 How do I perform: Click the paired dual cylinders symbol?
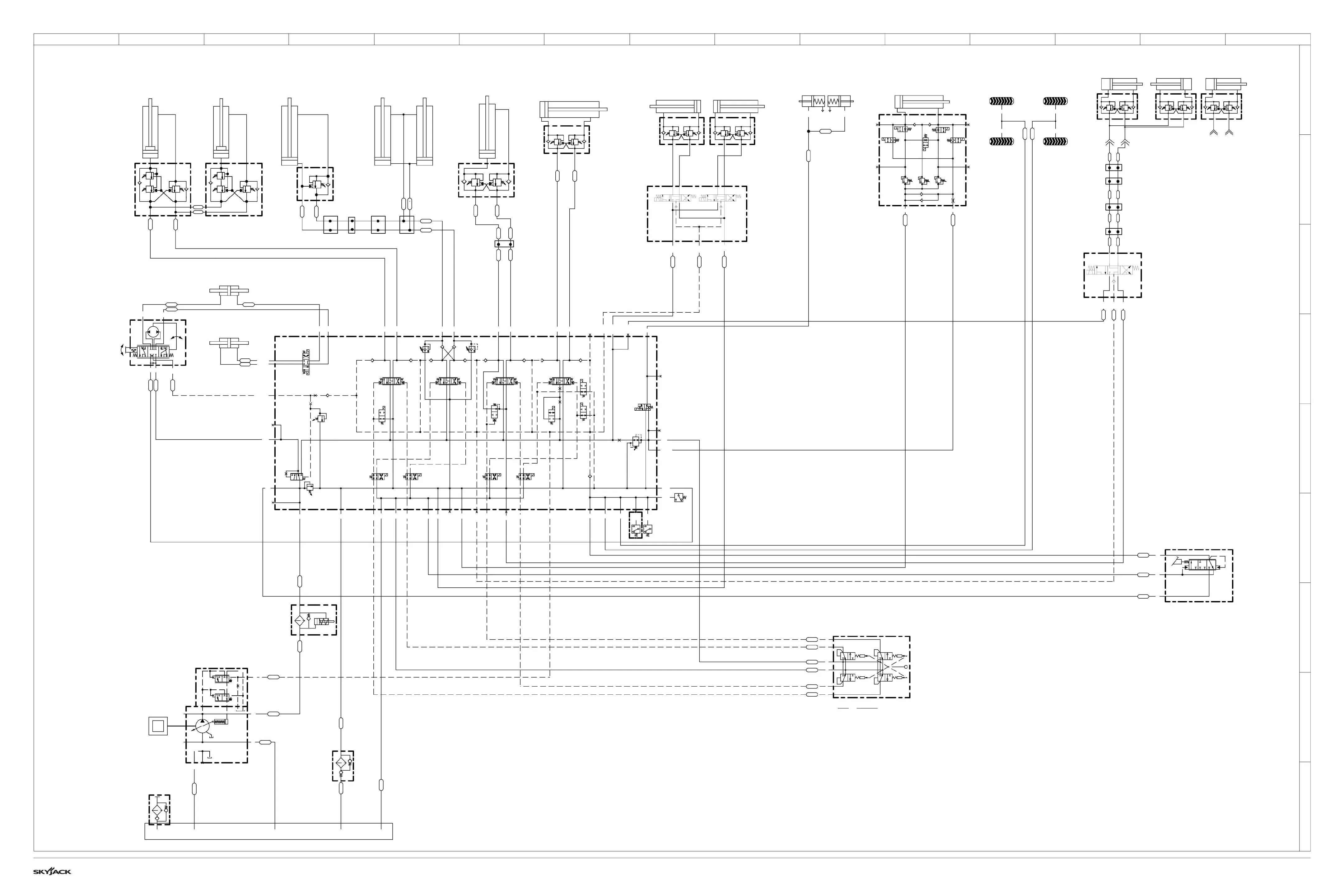tap(404, 131)
